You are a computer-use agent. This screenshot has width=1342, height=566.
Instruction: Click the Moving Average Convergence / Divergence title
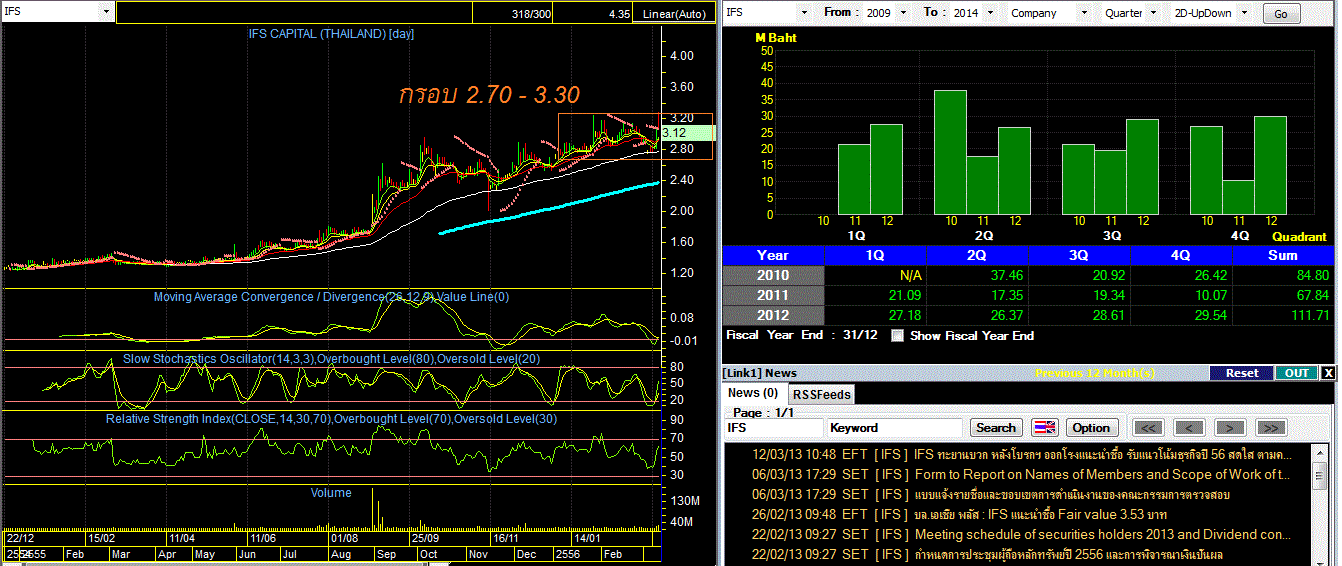(x=331, y=297)
